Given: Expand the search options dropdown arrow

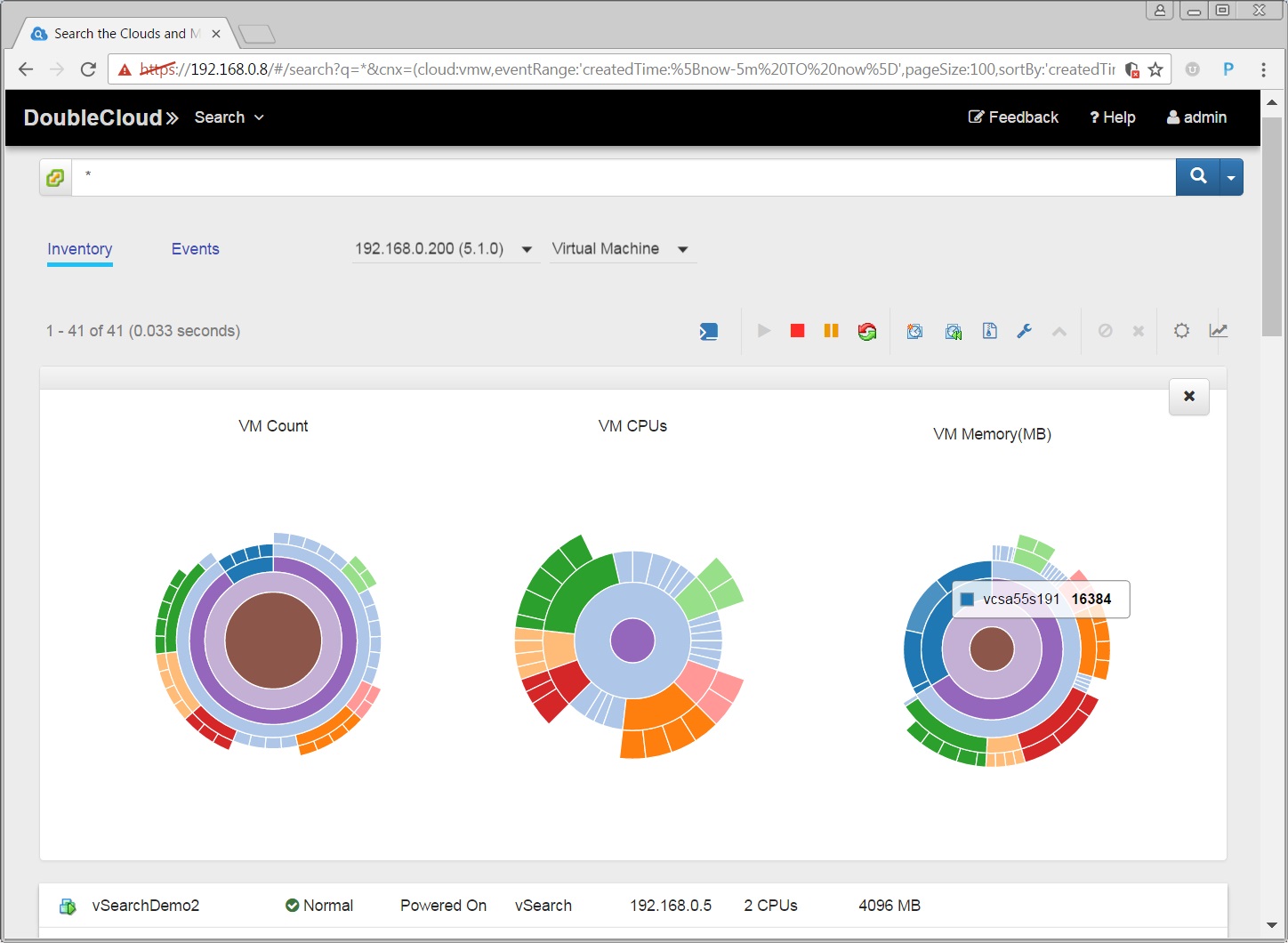Looking at the screenshot, I should [1231, 177].
